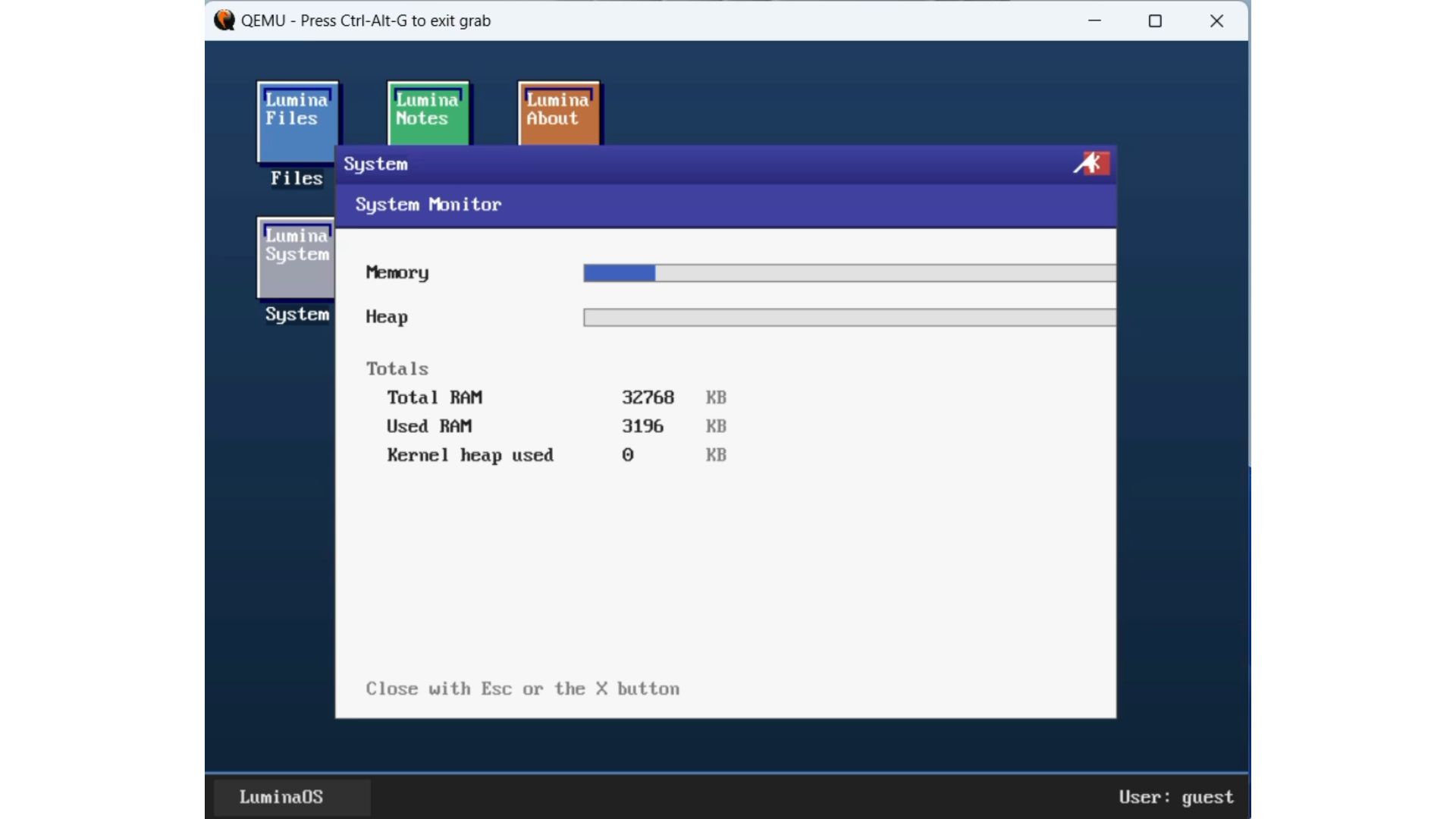
Task: Click the KB unit beside Kernel heap used
Action: click(716, 455)
